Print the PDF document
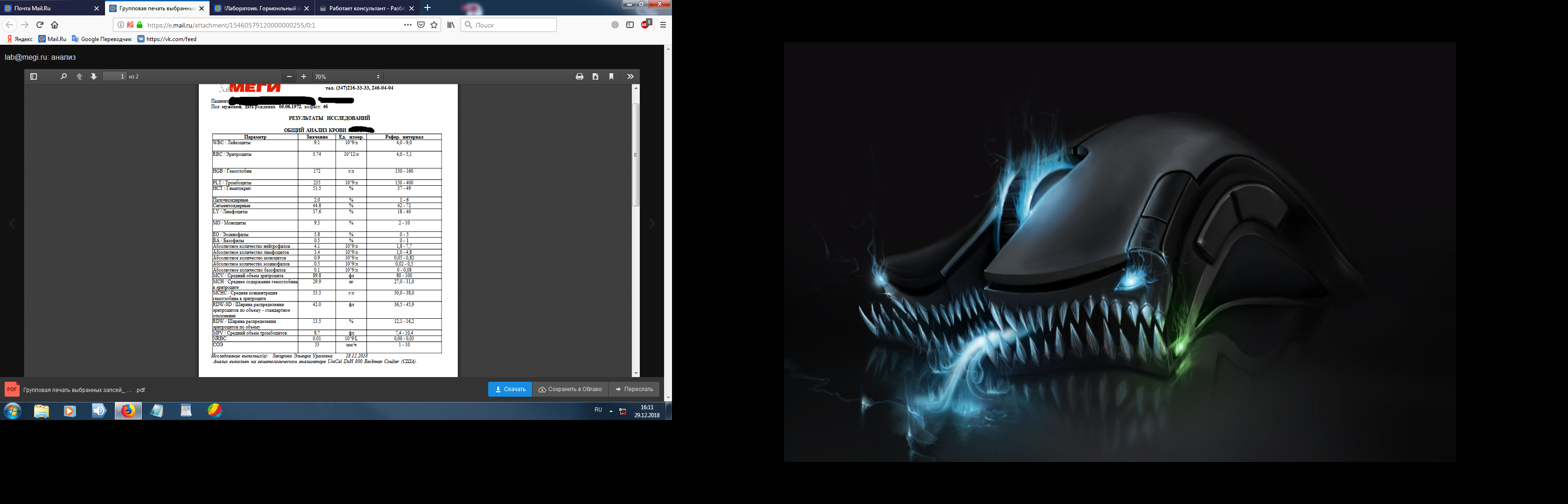The height and width of the screenshot is (504, 1568). (580, 77)
